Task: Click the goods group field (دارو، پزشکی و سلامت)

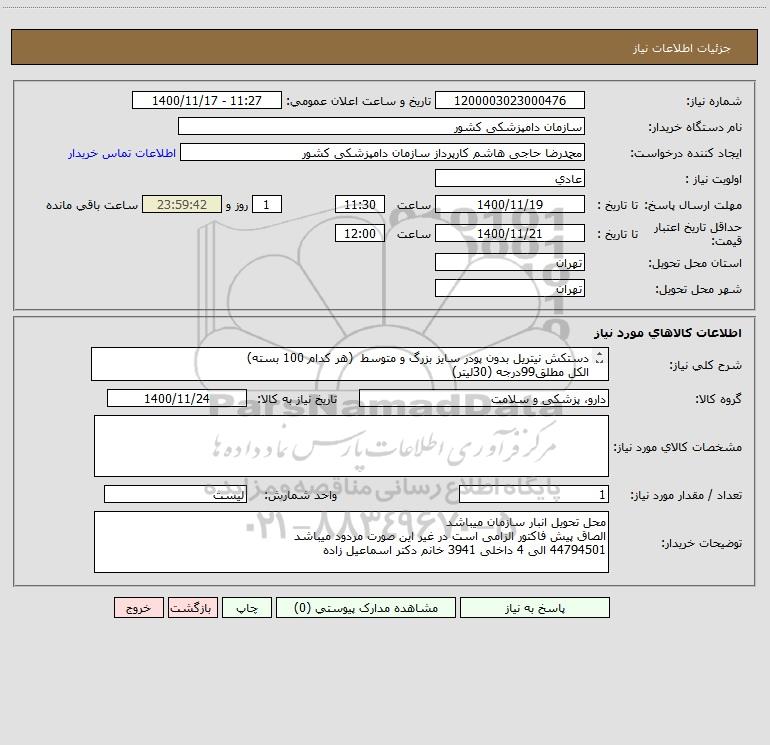Action: [484, 398]
